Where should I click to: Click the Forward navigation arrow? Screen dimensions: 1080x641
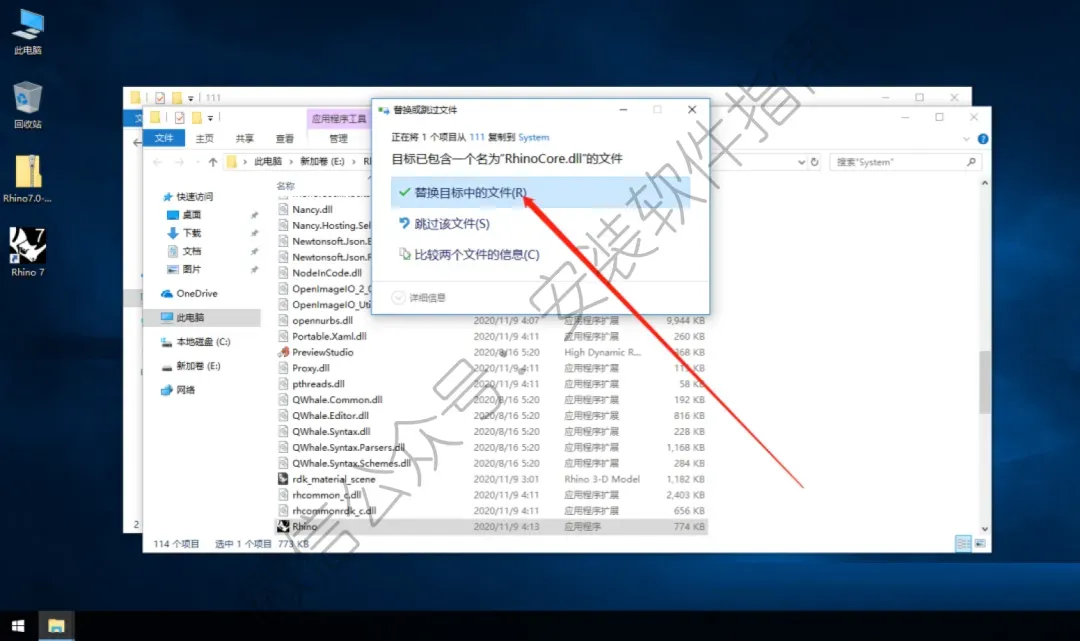(179, 162)
